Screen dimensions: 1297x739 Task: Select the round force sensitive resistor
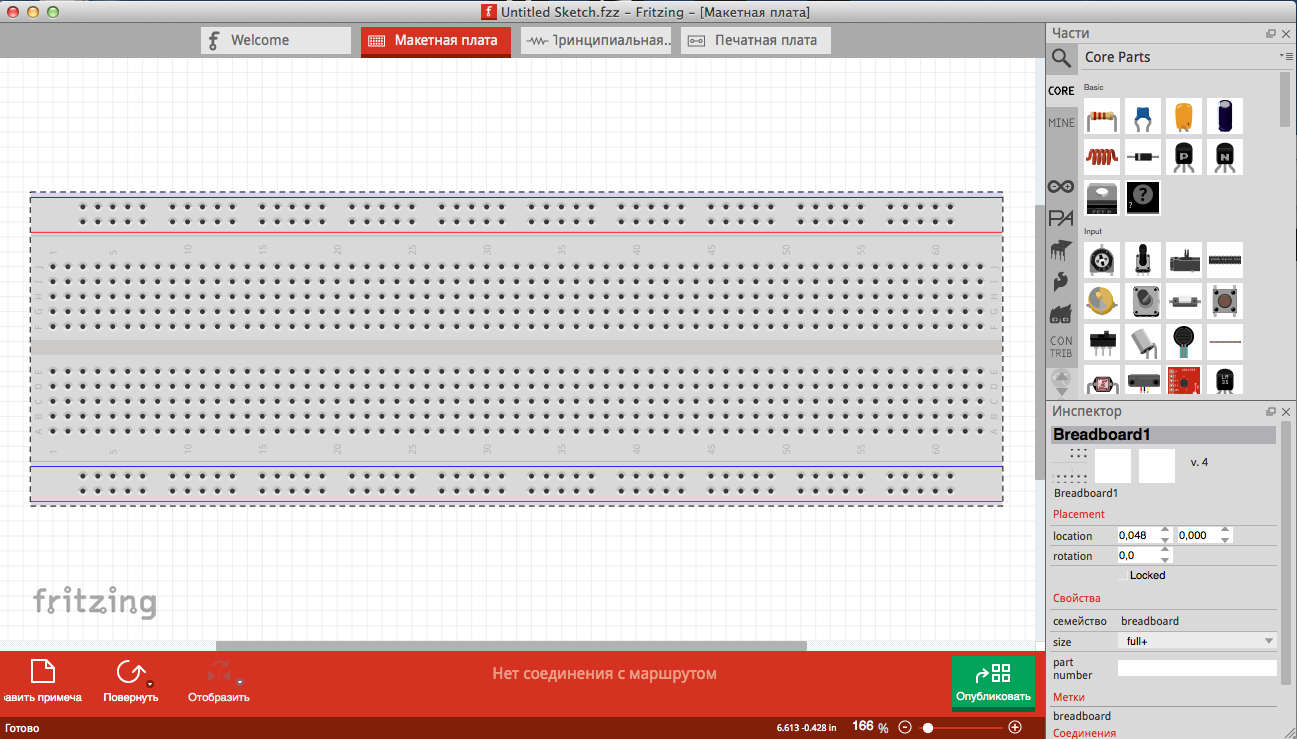(x=1184, y=342)
